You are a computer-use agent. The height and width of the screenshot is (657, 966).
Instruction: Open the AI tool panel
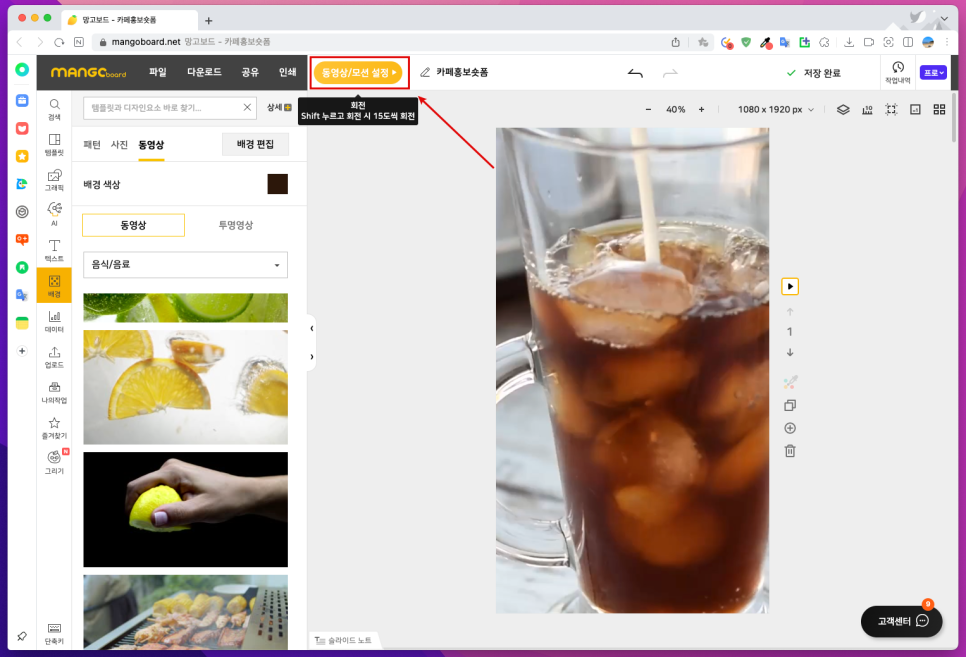(x=54, y=214)
